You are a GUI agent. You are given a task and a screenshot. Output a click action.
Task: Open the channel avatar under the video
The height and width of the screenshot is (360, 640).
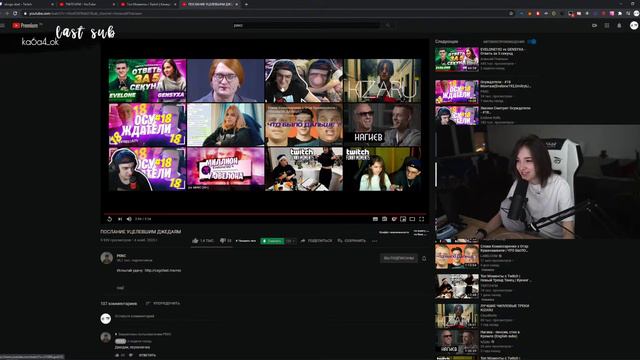(107, 258)
